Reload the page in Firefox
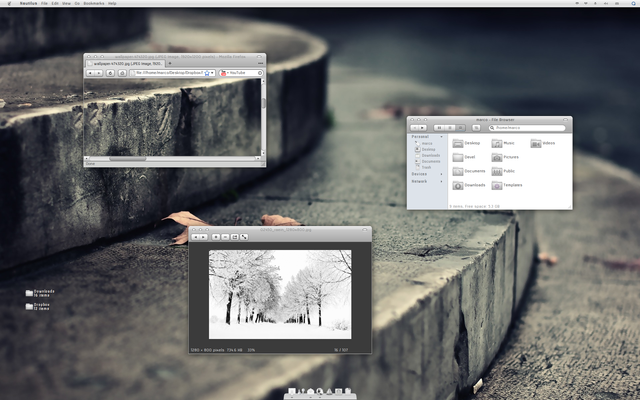Viewport: 640px width, 400px height. [x=110, y=73]
